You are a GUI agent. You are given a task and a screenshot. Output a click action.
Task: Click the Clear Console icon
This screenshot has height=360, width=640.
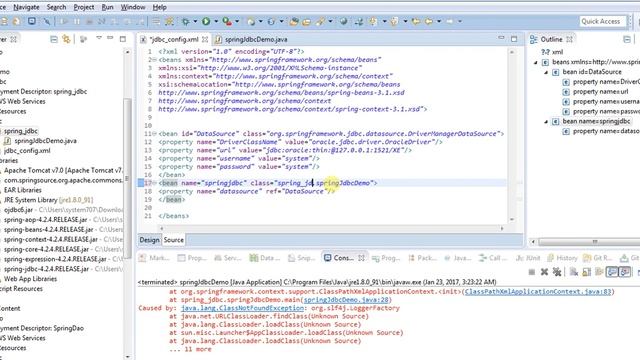[573, 272]
